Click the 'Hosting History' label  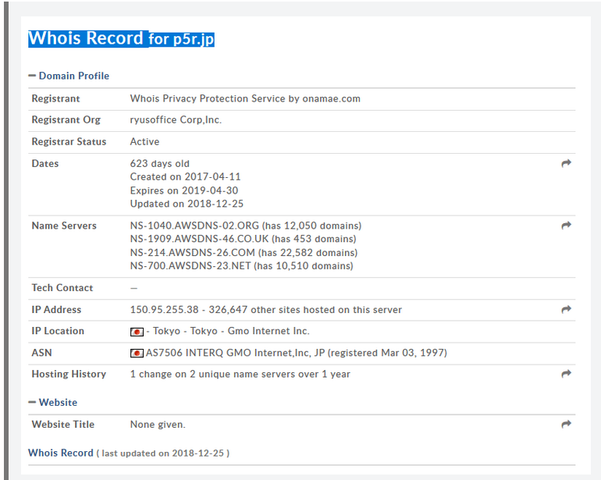point(69,374)
